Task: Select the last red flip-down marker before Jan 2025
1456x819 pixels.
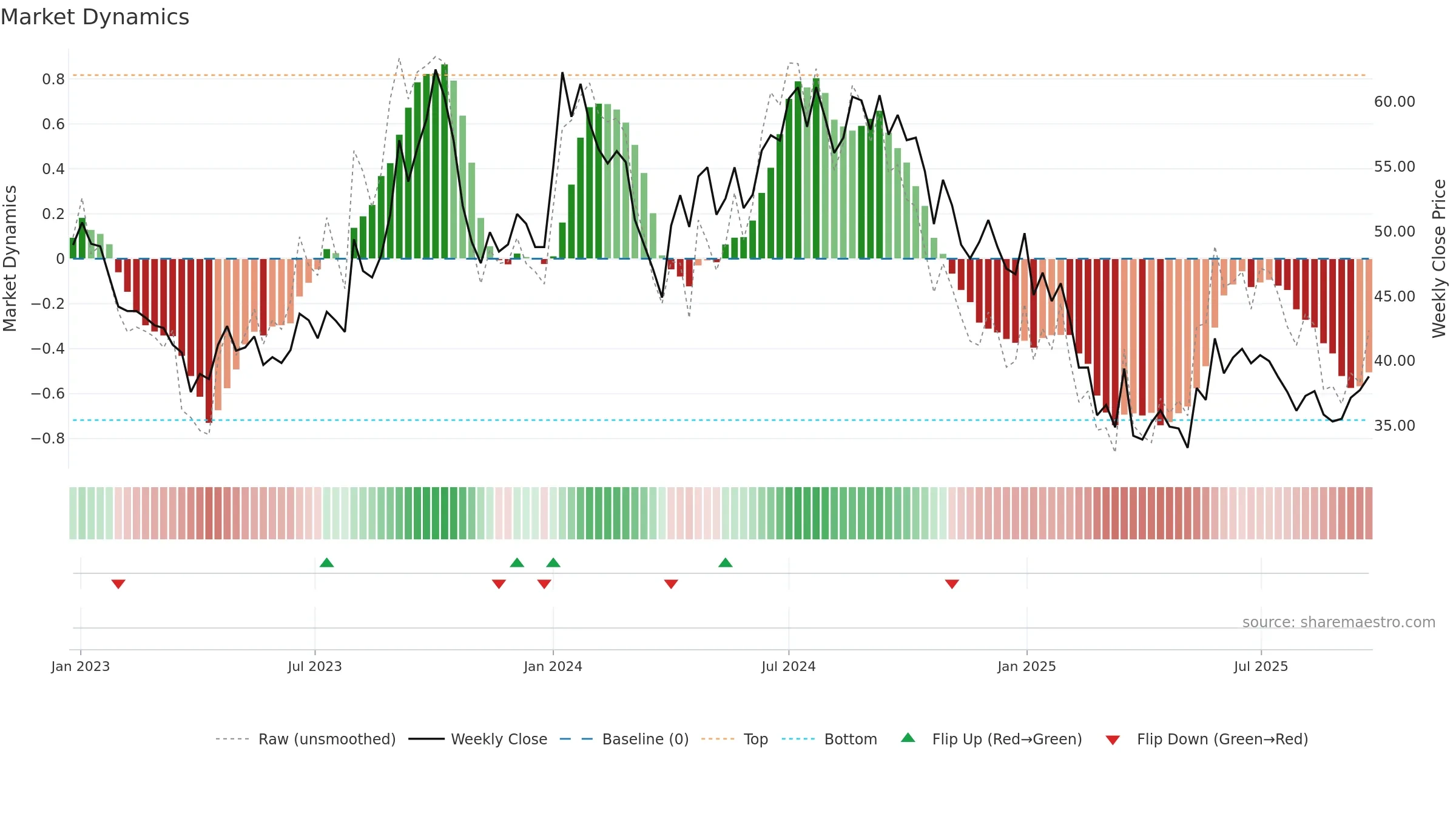Action: (952, 584)
